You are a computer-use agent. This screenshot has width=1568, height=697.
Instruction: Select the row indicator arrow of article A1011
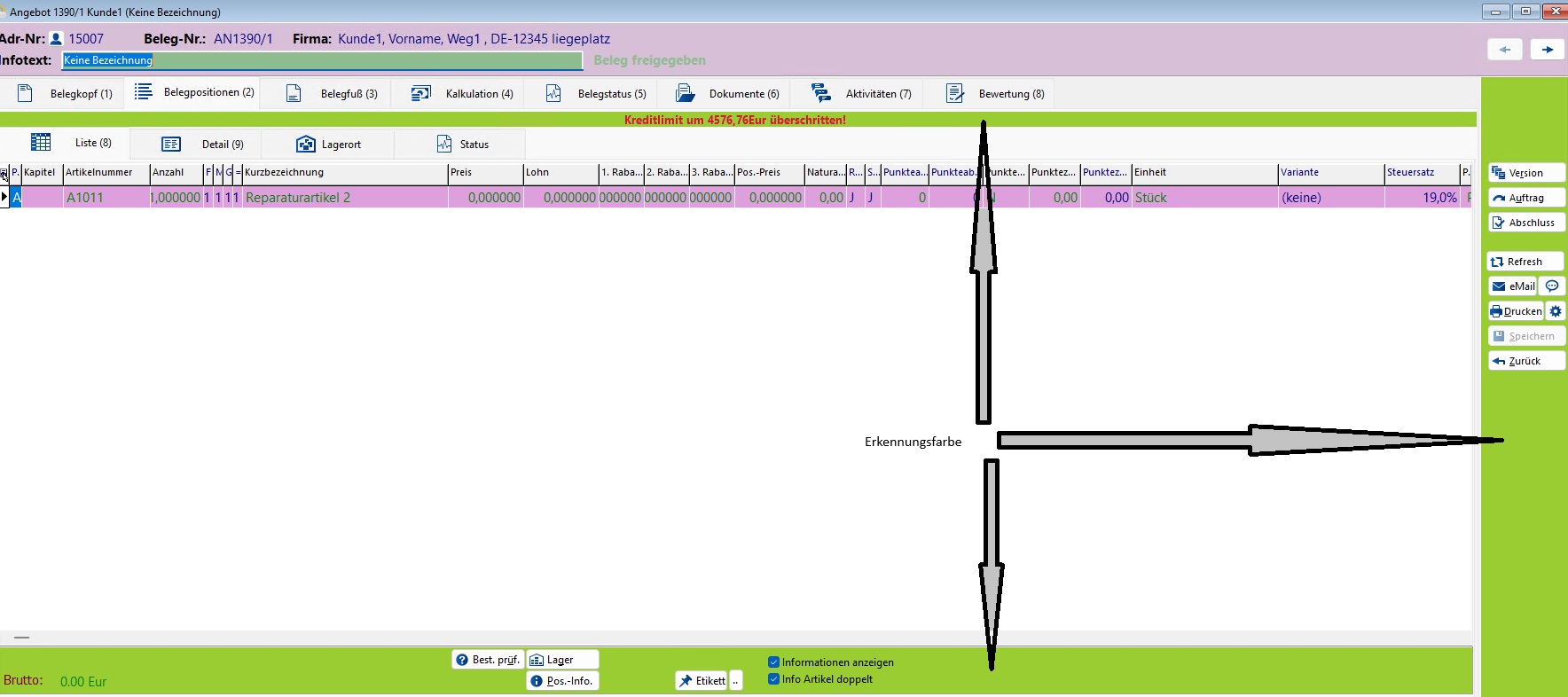point(4,197)
